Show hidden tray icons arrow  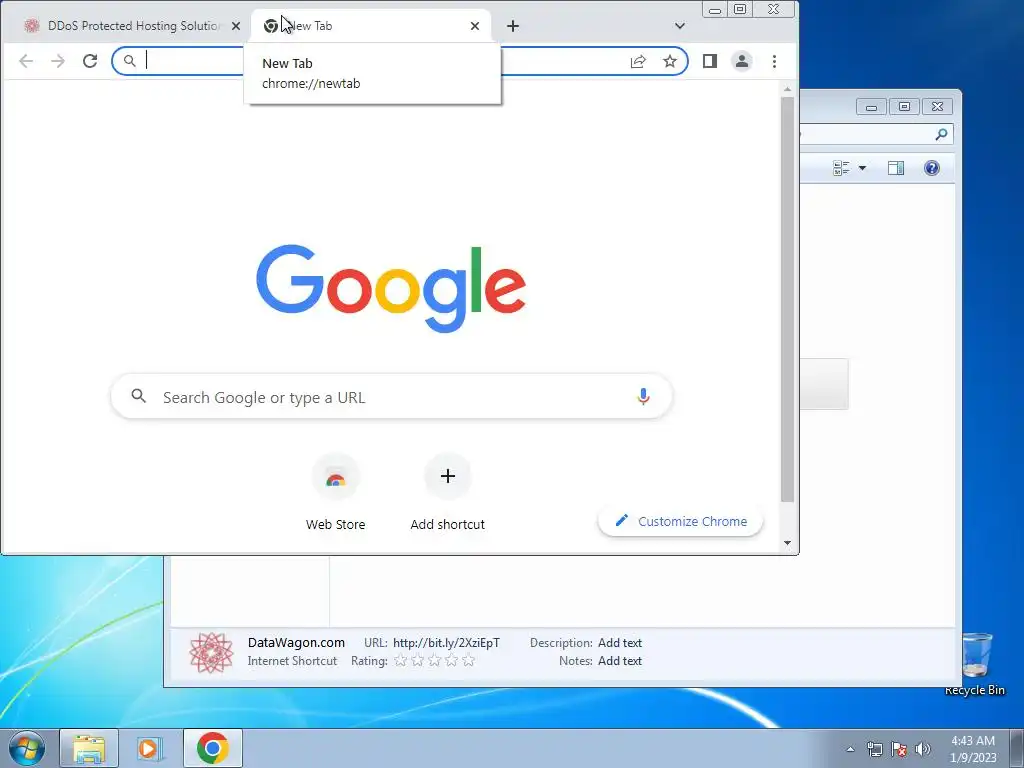tap(850, 749)
